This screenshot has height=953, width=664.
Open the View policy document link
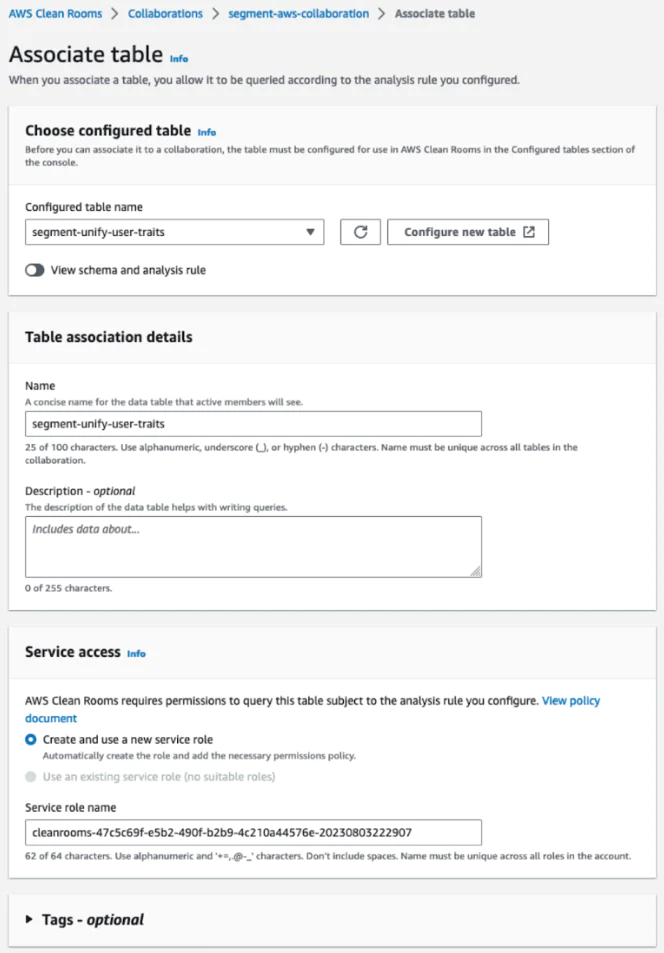click(x=571, y=700)
